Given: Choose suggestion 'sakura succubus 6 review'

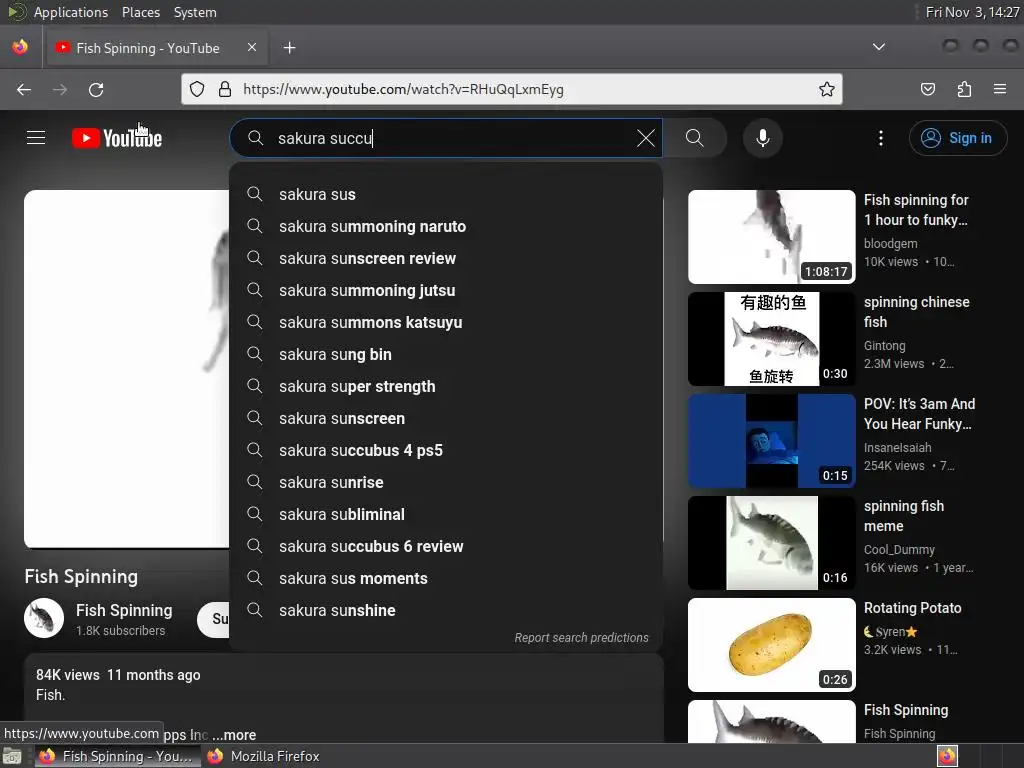Looking at the screenshot, I should (446, 546).
